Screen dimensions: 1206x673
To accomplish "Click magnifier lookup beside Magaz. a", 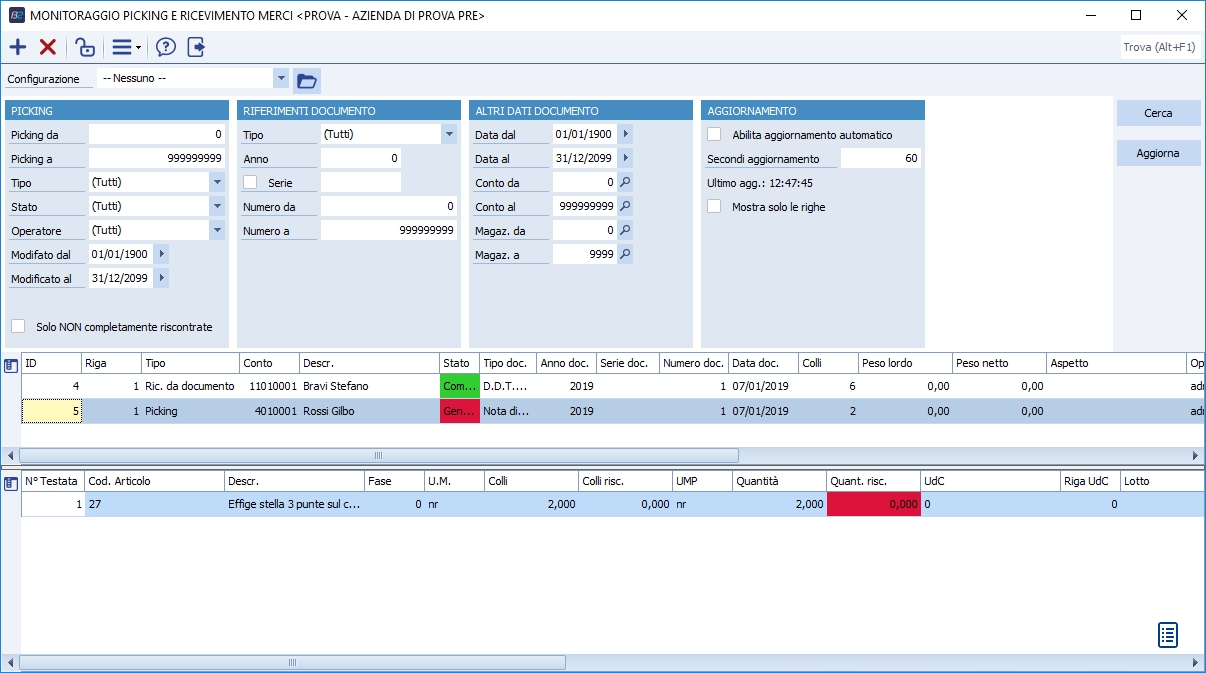I will click(x=625, y=254).
